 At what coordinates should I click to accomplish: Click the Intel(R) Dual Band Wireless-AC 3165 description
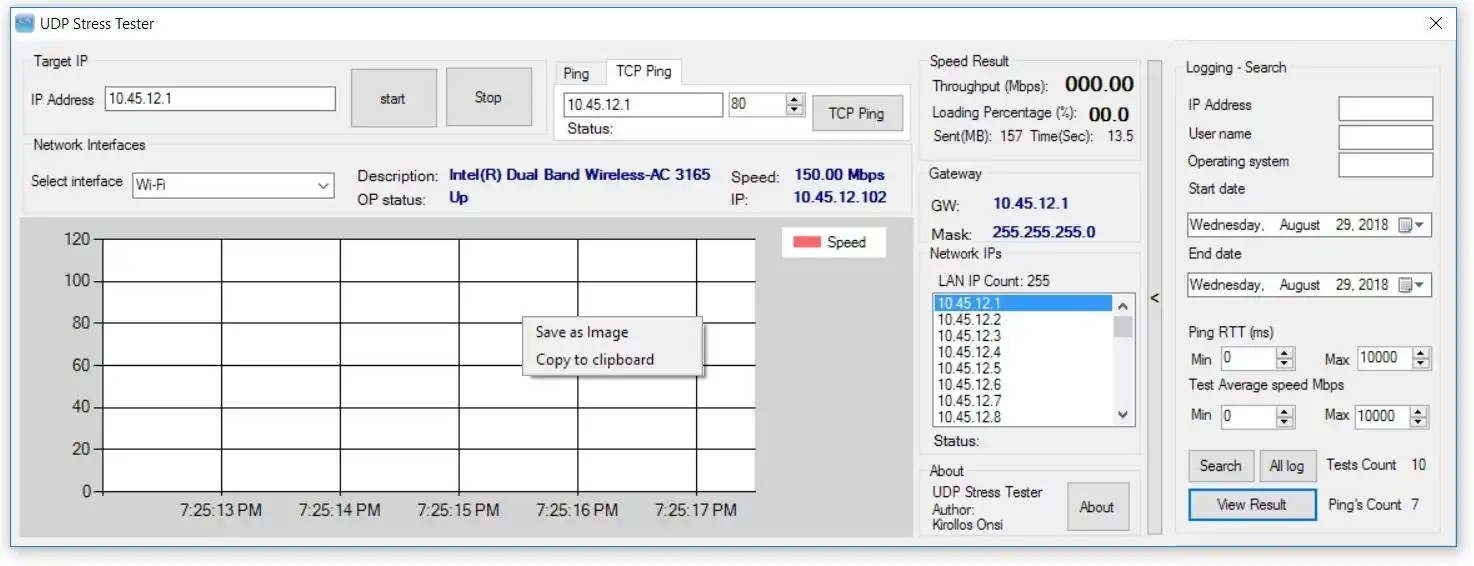(580, 174)
